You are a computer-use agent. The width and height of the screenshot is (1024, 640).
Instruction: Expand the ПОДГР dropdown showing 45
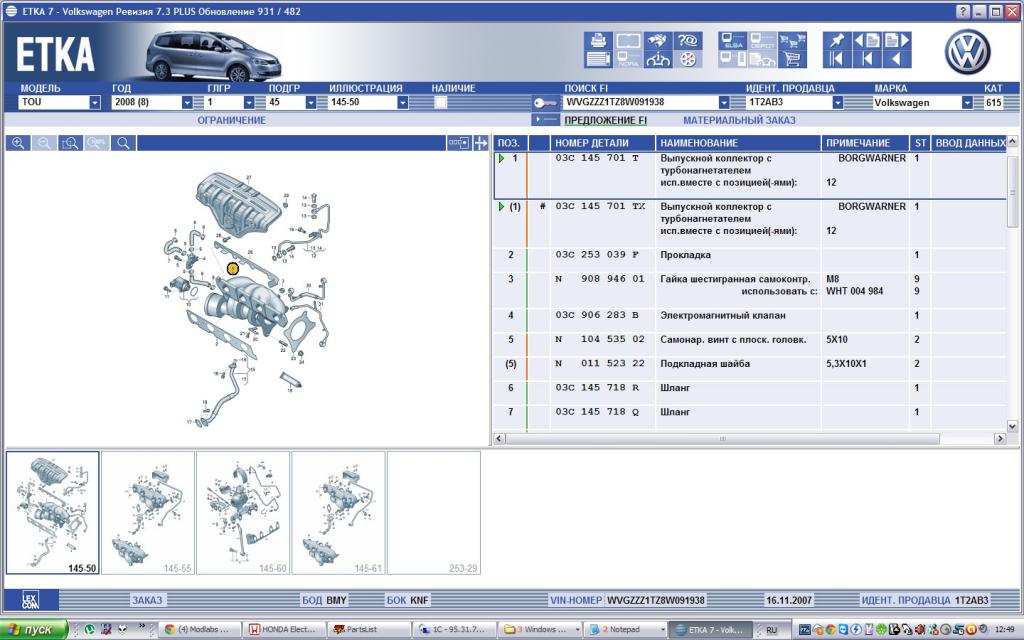(x=311, y=103)
